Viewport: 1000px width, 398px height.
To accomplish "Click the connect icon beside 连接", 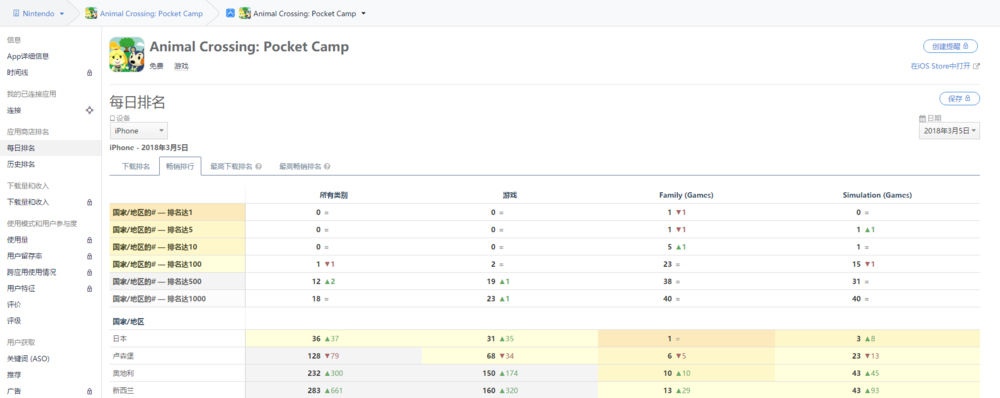I will point(89,110).
